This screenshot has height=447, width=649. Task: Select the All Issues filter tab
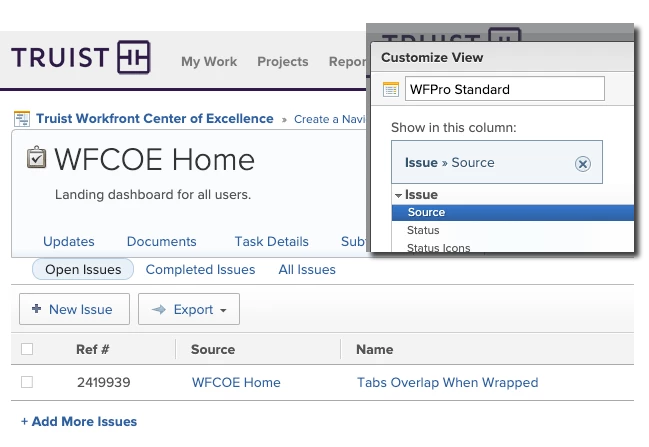pos(307,269)
